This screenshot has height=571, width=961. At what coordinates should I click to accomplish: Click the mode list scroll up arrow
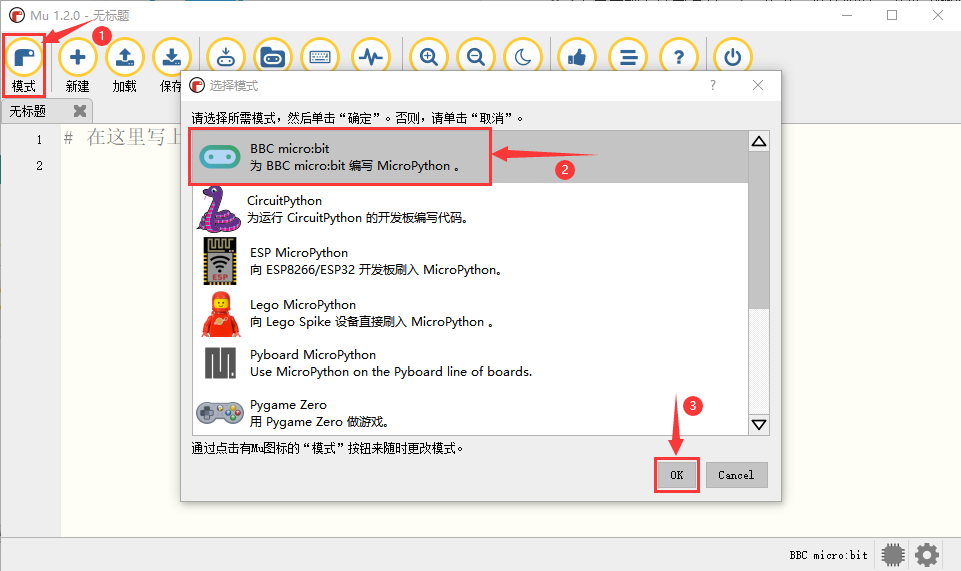759,142
